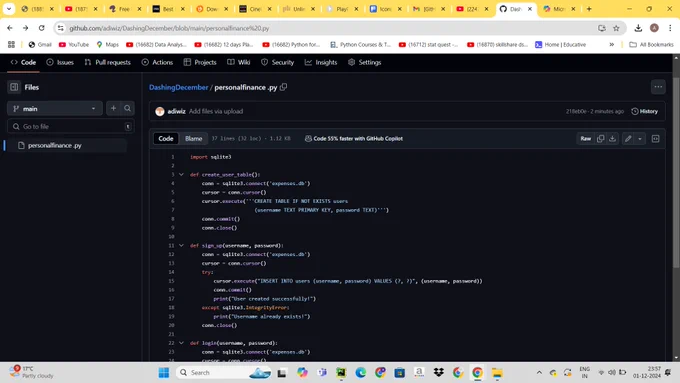Bookmark this page with star icon

click(x=616, y=28)
